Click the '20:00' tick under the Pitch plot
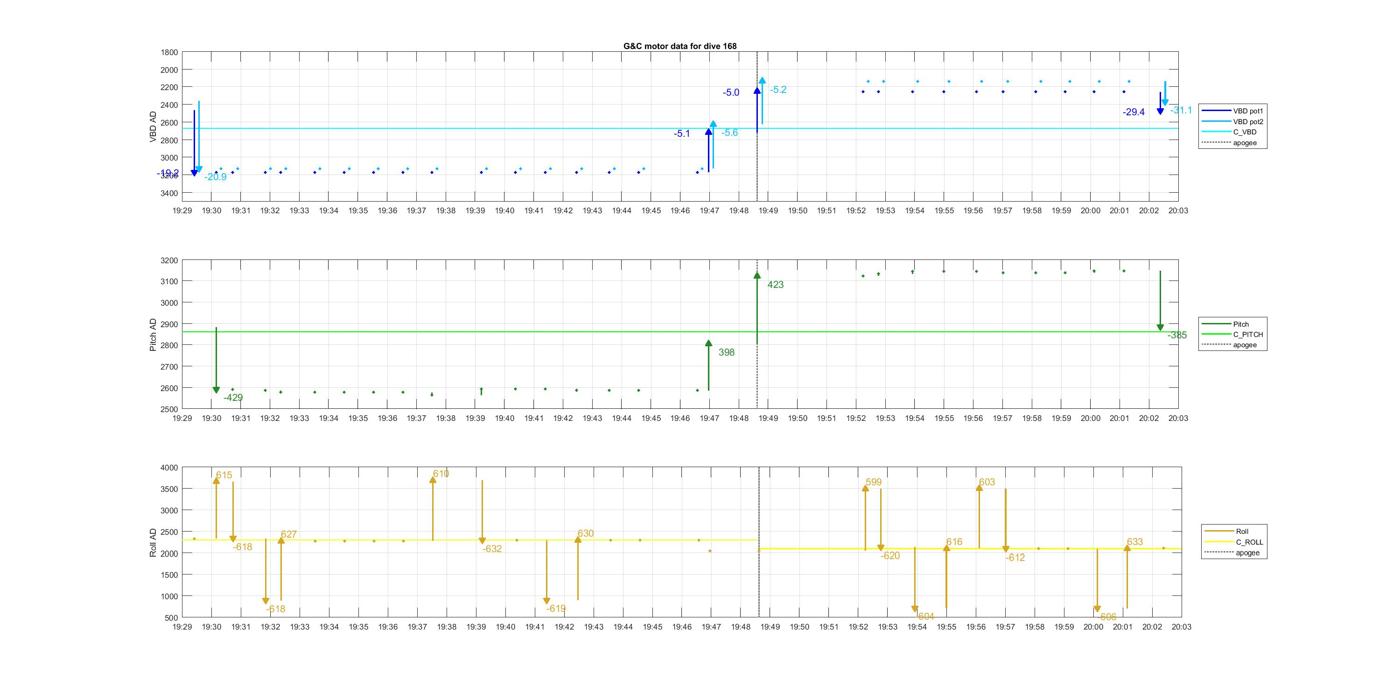 (1091, 419)
